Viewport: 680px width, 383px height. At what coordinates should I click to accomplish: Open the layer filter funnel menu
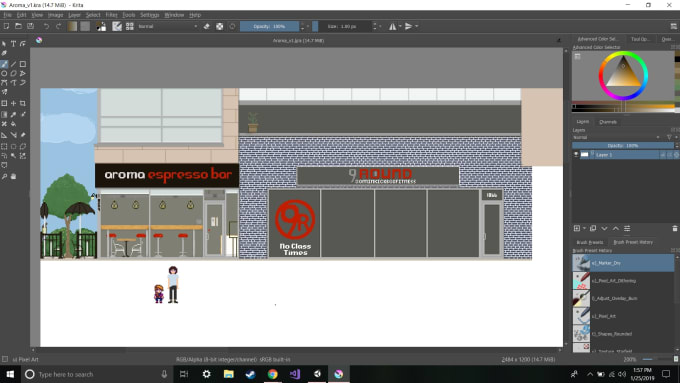(x=669, y=137)
